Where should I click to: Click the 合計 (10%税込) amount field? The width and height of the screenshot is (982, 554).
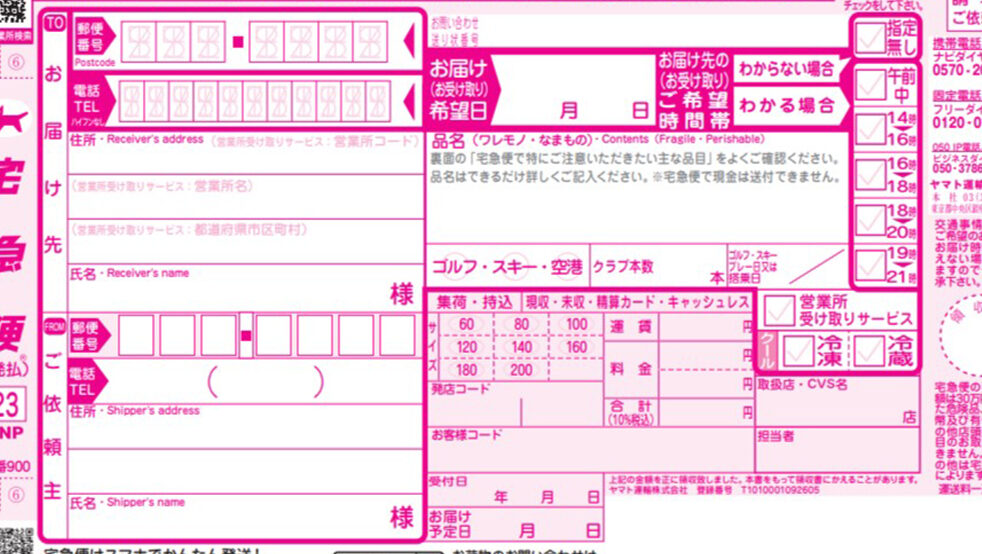point(706,413)
